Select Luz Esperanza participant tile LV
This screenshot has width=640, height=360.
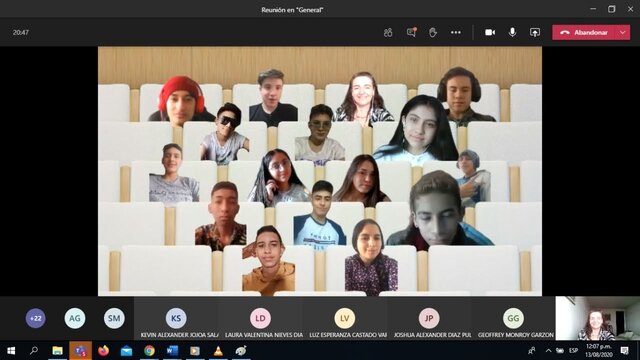click(345, 318)
